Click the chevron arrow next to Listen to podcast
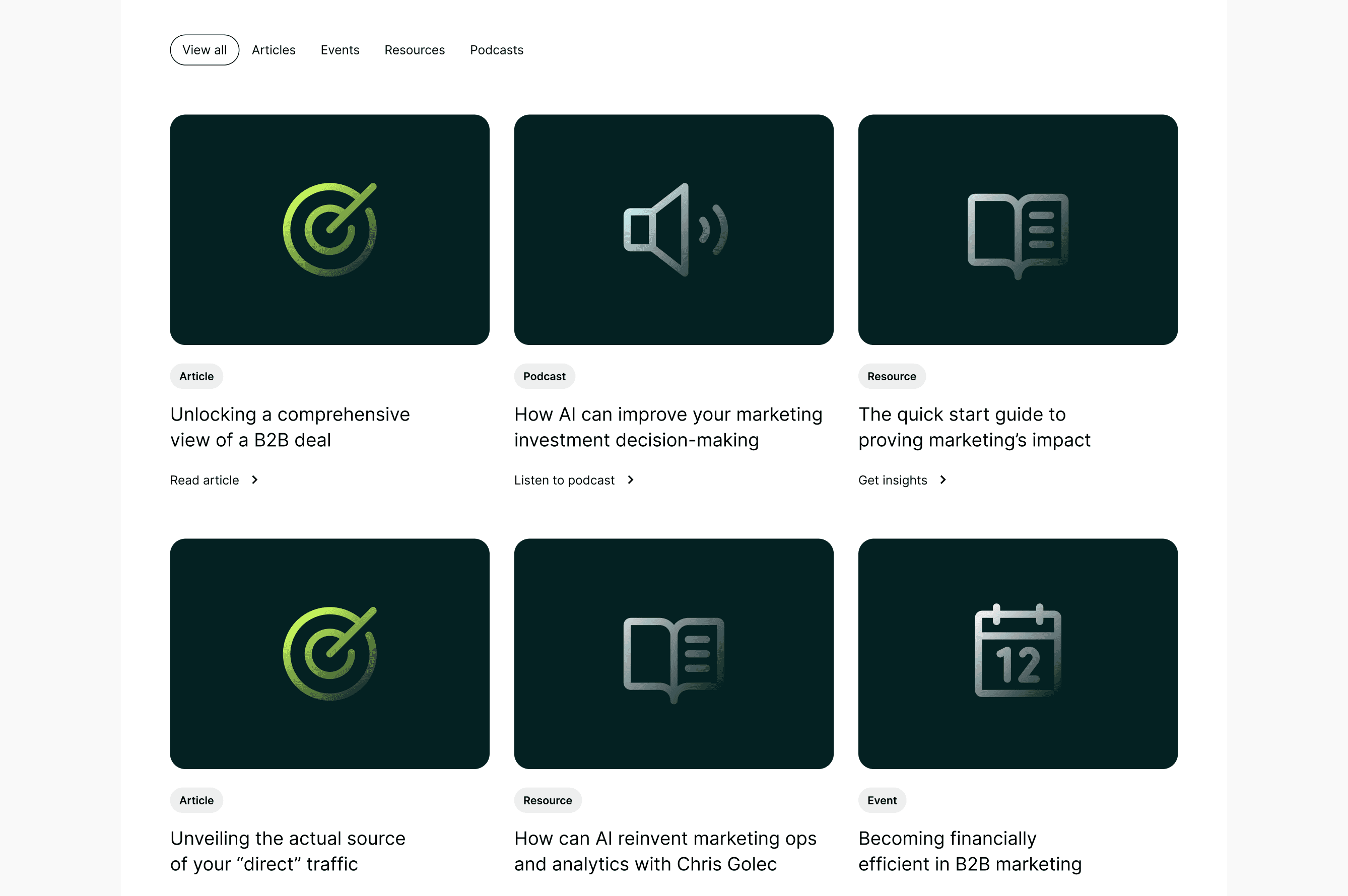The height and width of the screenshot is (896, 1348). point(631,480)
